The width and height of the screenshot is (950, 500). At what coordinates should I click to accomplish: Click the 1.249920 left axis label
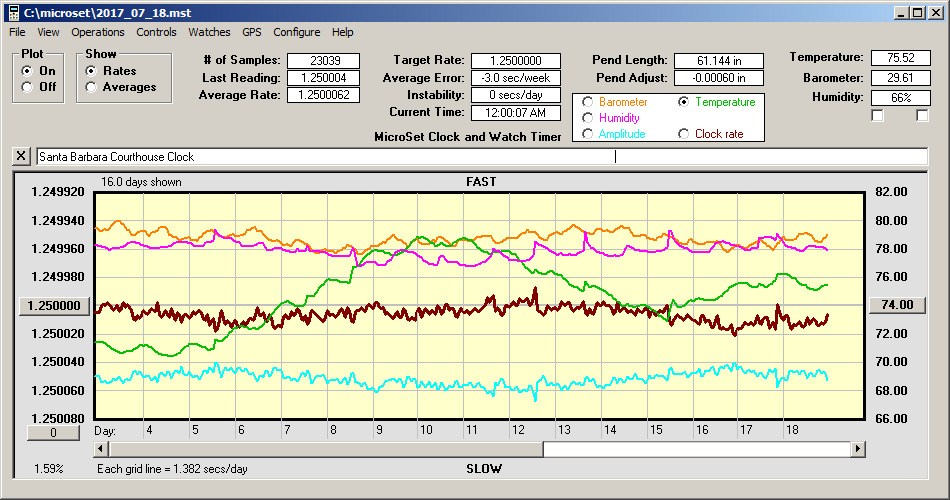coord(58,192)
